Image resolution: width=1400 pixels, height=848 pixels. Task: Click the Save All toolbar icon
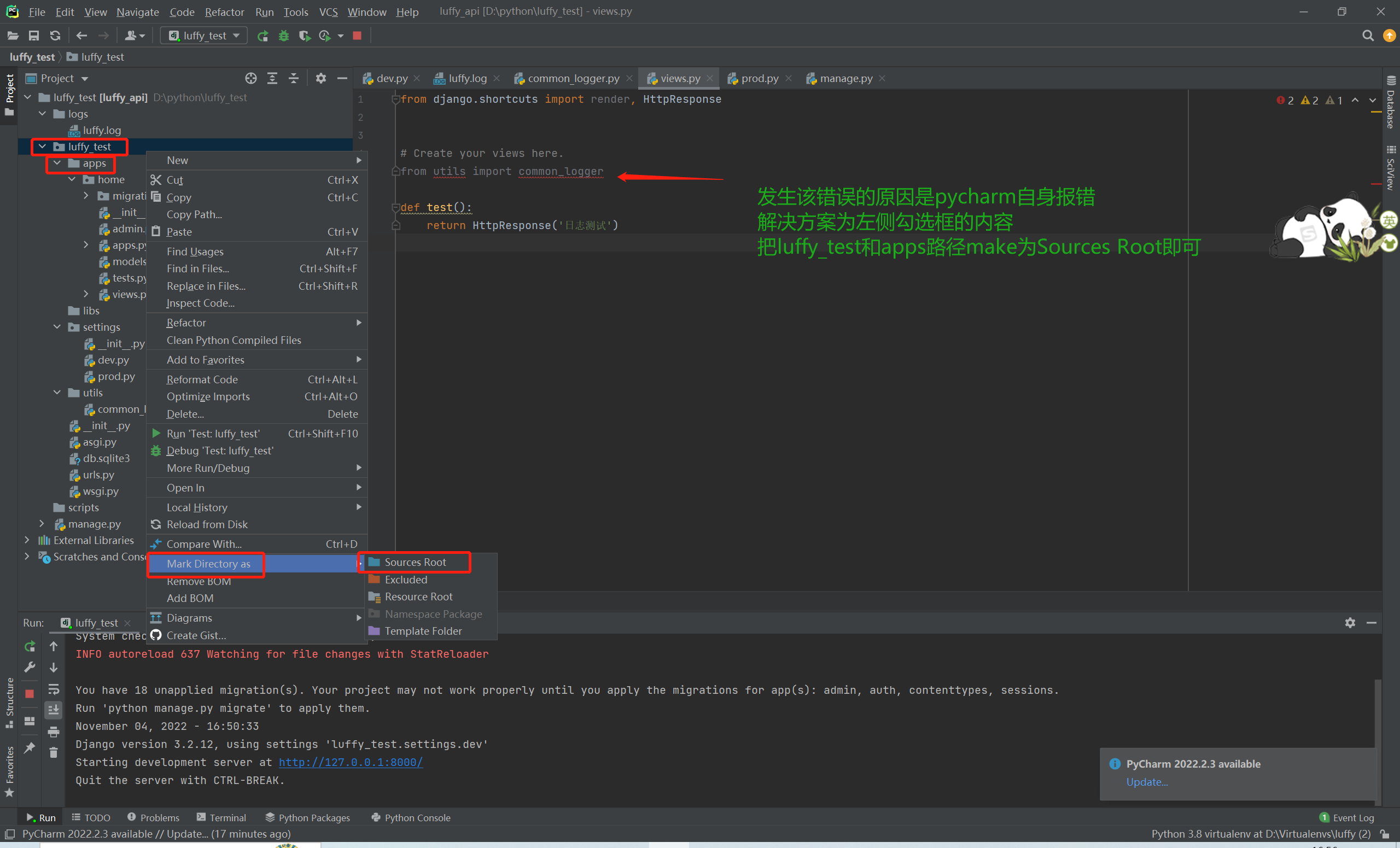[33, 36]
